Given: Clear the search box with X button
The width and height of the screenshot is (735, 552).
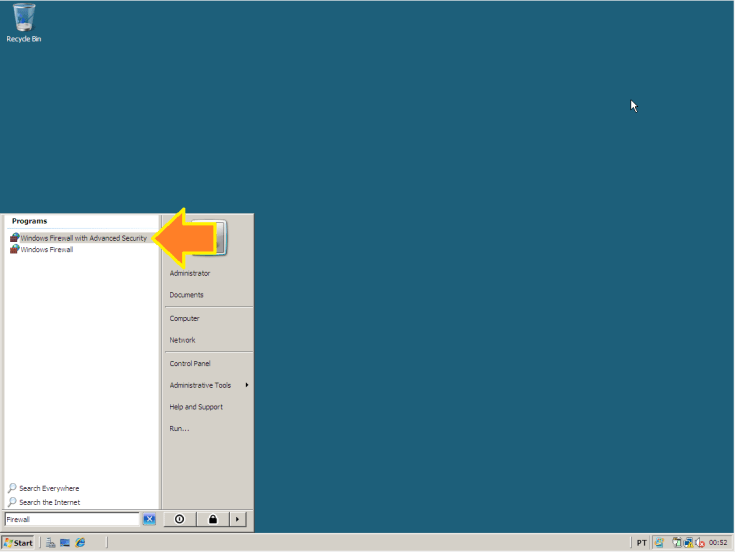Looking at the screenshot, I should 149,519.
